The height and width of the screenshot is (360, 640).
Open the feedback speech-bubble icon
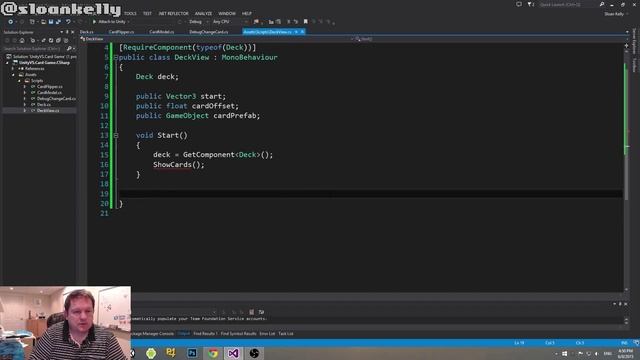(x=519, y=4)
